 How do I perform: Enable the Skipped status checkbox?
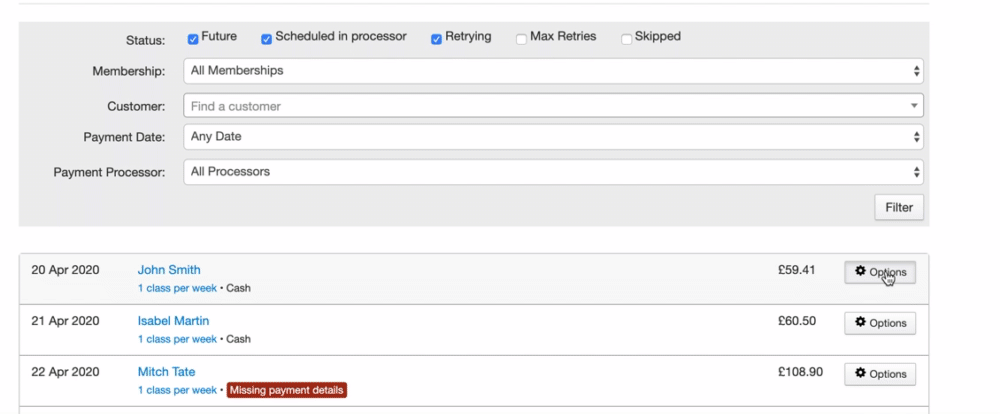point(627,39)
